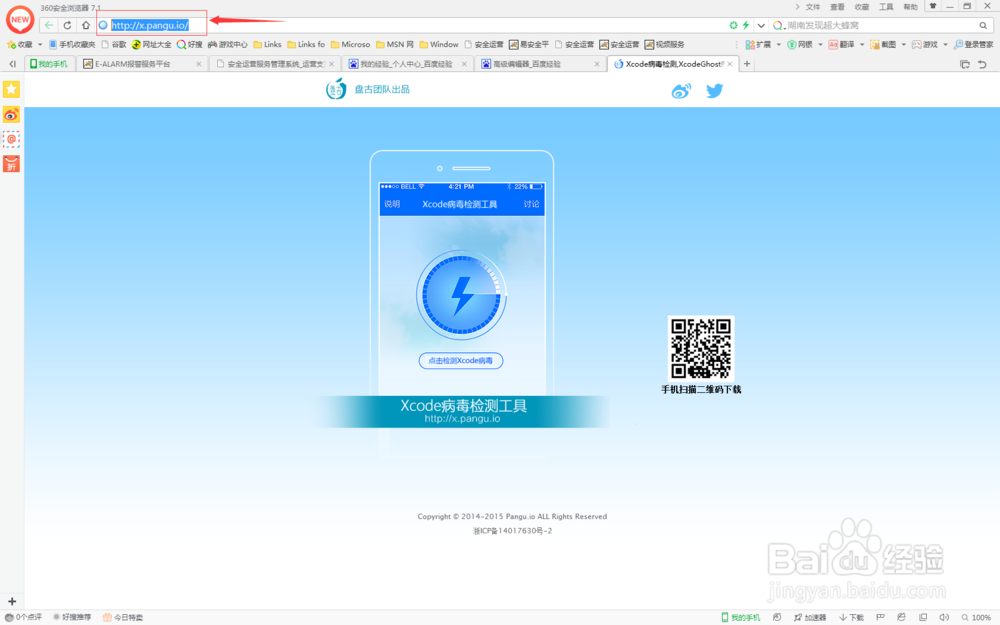Open the 工具 menu
Viewport: 1000px width, 625px height.
pyautogui.click(x=886, y=7)
